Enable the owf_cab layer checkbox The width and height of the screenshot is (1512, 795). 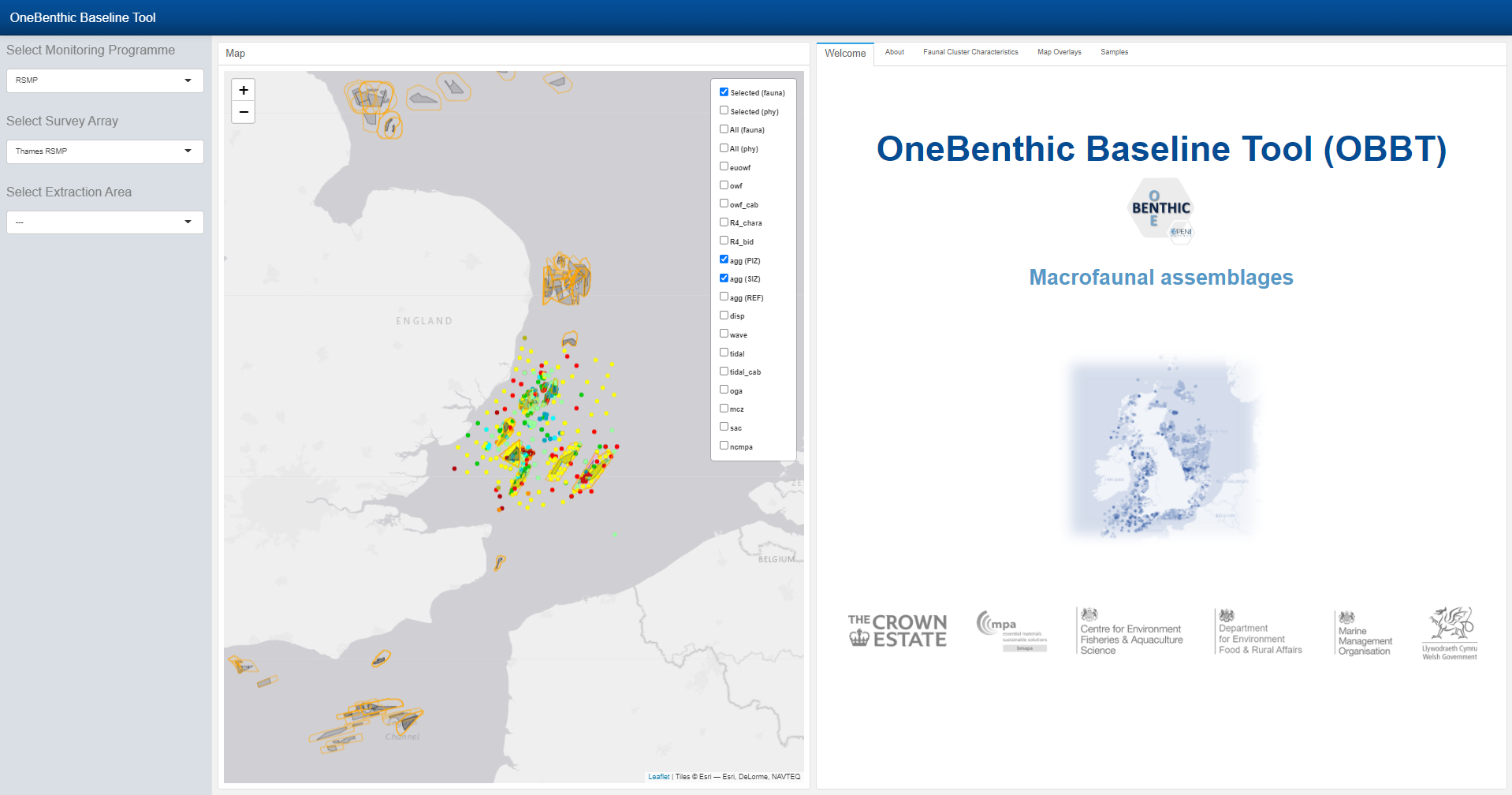coord(724,203)
